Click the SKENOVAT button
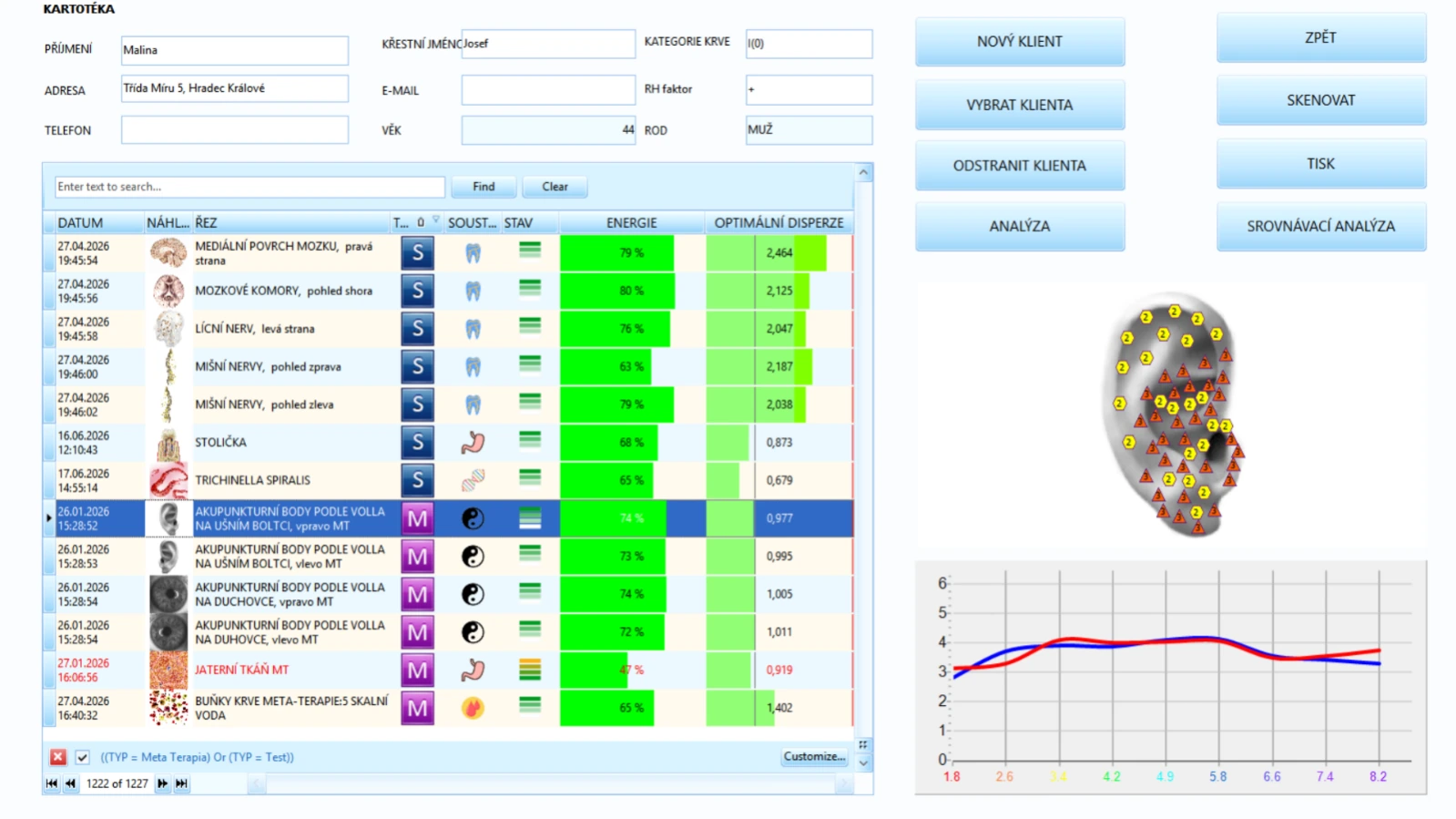This screenshot has width=1456, height=819. click(x=1320, y=100)
